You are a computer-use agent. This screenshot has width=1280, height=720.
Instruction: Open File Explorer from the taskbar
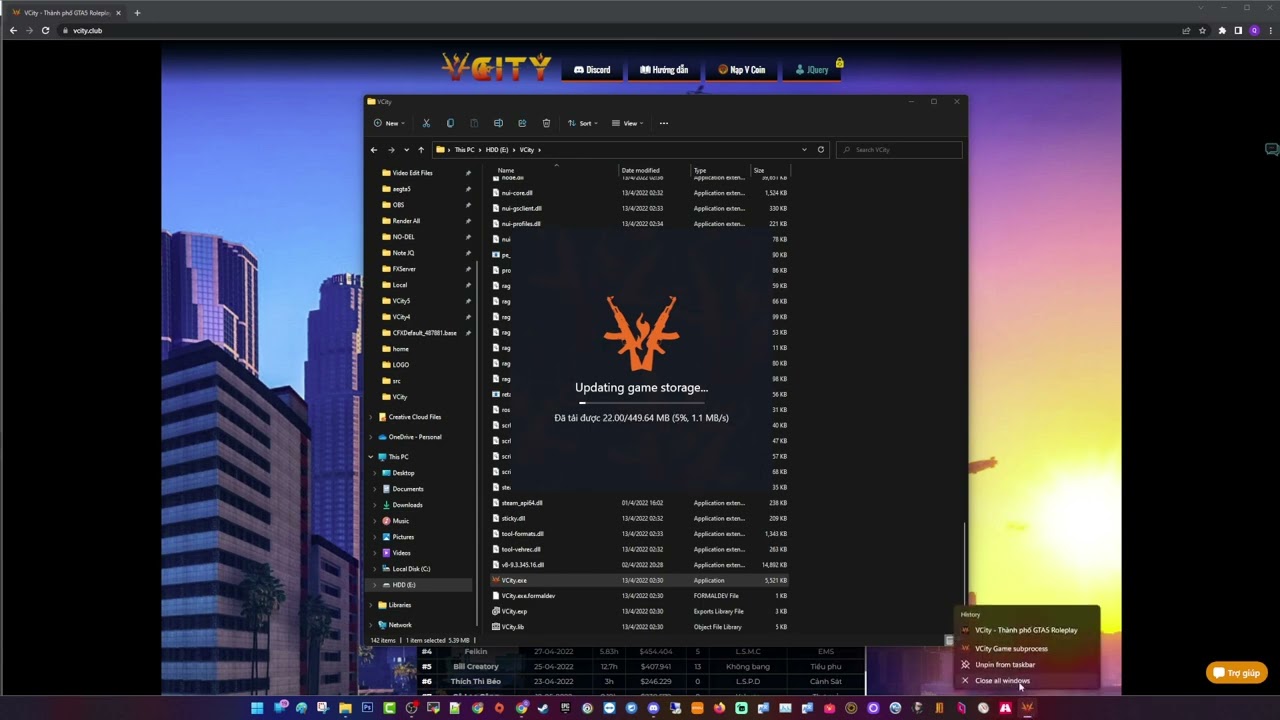click(345, 708)
